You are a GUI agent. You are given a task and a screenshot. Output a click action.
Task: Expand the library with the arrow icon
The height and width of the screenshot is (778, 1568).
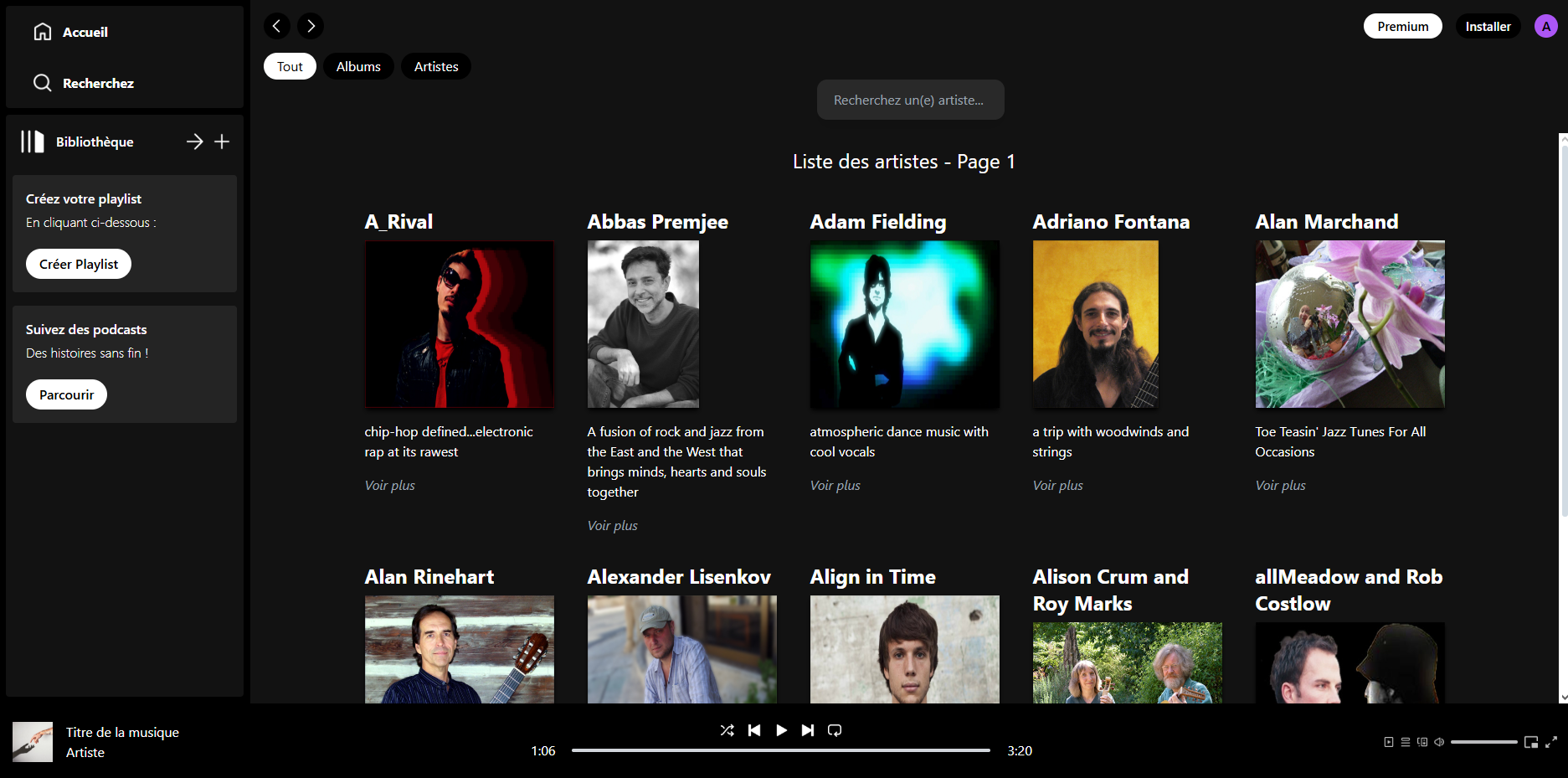195,142
